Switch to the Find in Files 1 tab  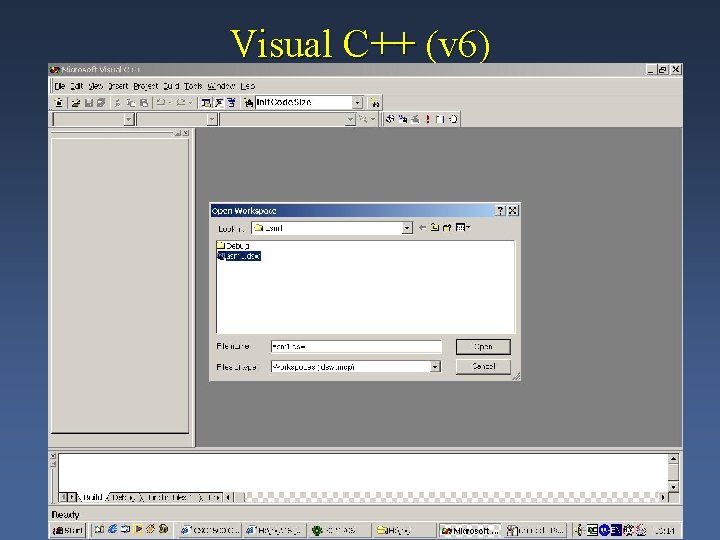click(169, 497)
